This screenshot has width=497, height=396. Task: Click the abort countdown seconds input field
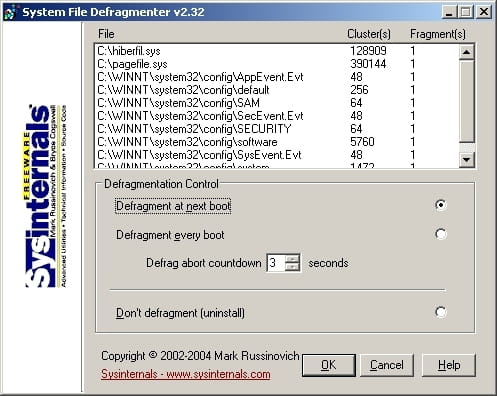(276, 263)
